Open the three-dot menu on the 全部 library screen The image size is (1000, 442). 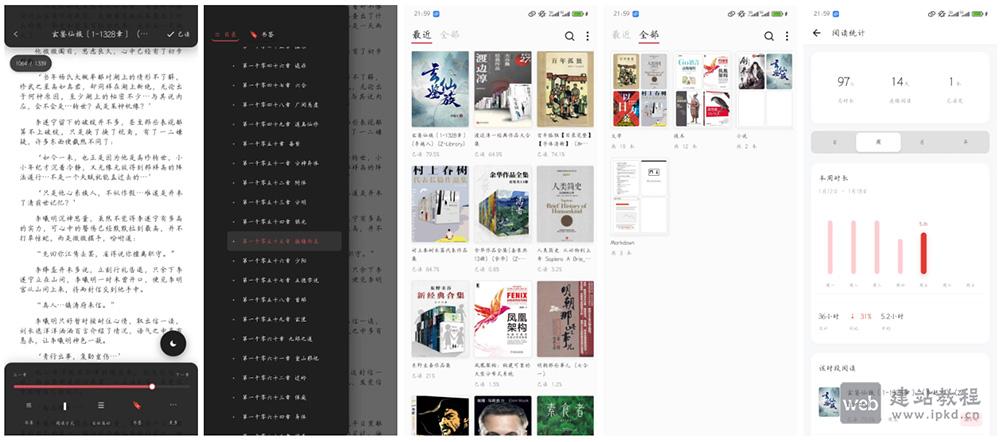[x=787, y=36]
